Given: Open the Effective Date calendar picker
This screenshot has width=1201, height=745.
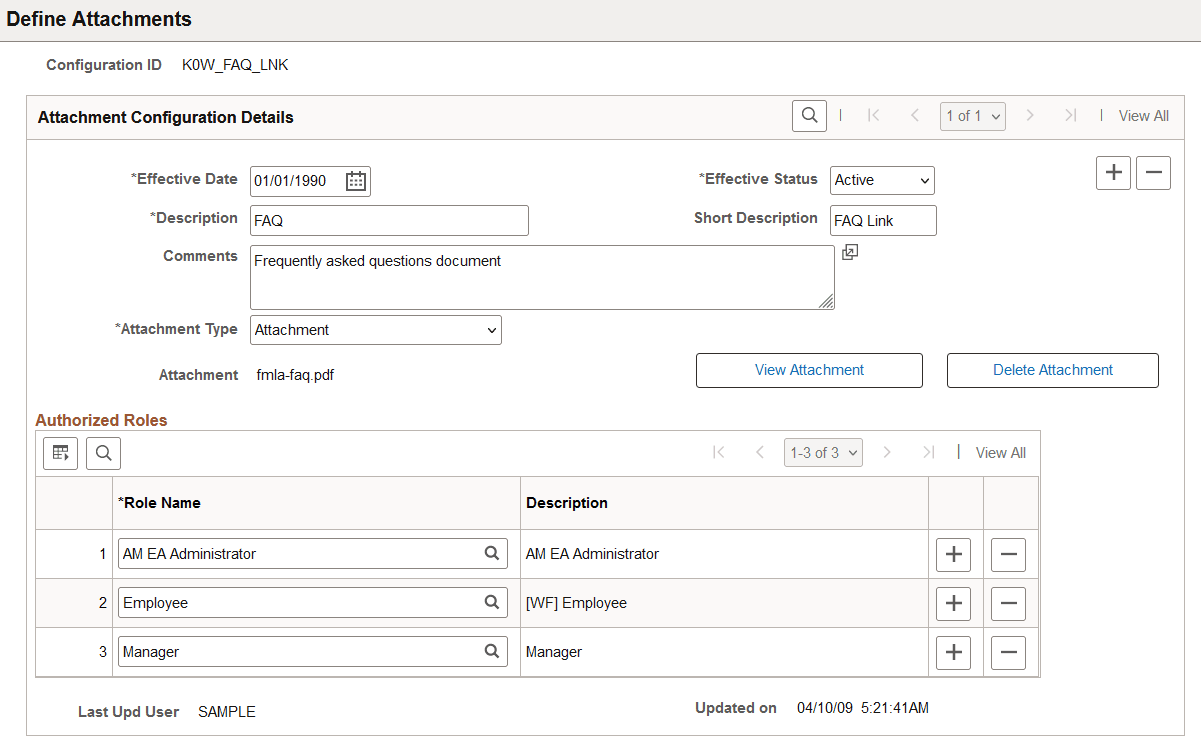Looking at the screenshot, I should click(356, 181).
